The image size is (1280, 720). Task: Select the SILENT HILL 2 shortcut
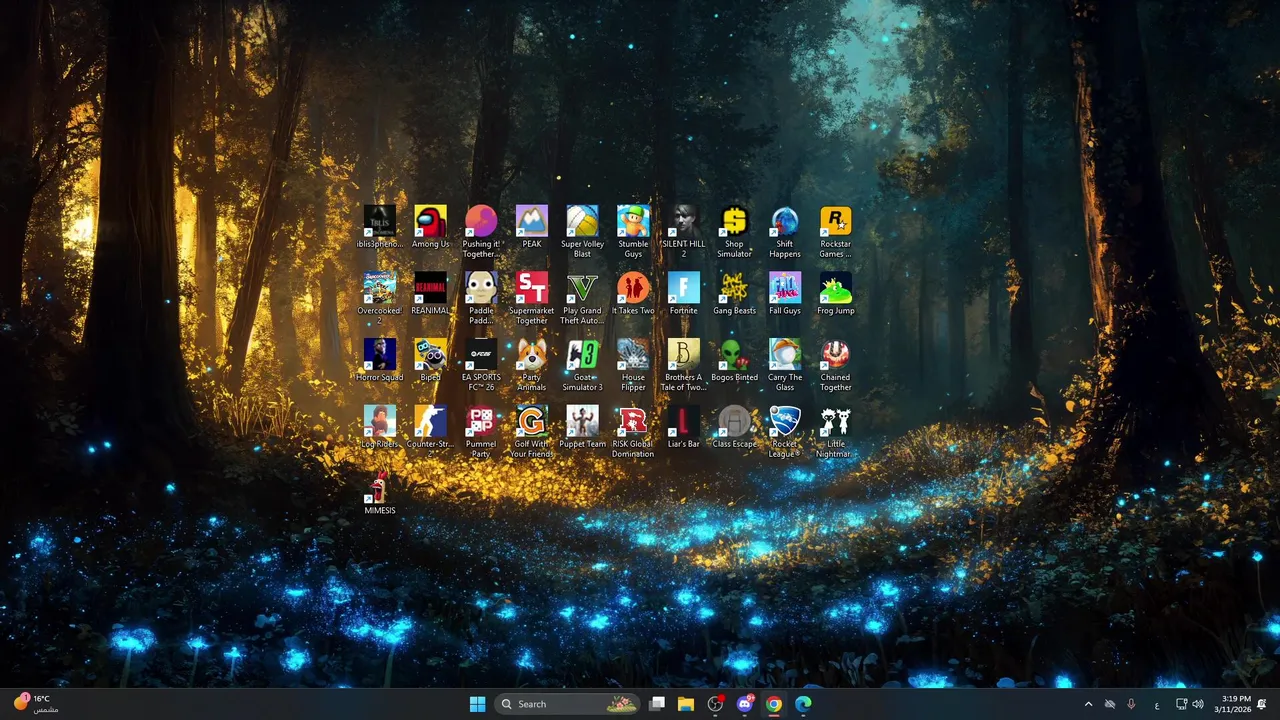(684, 232)
